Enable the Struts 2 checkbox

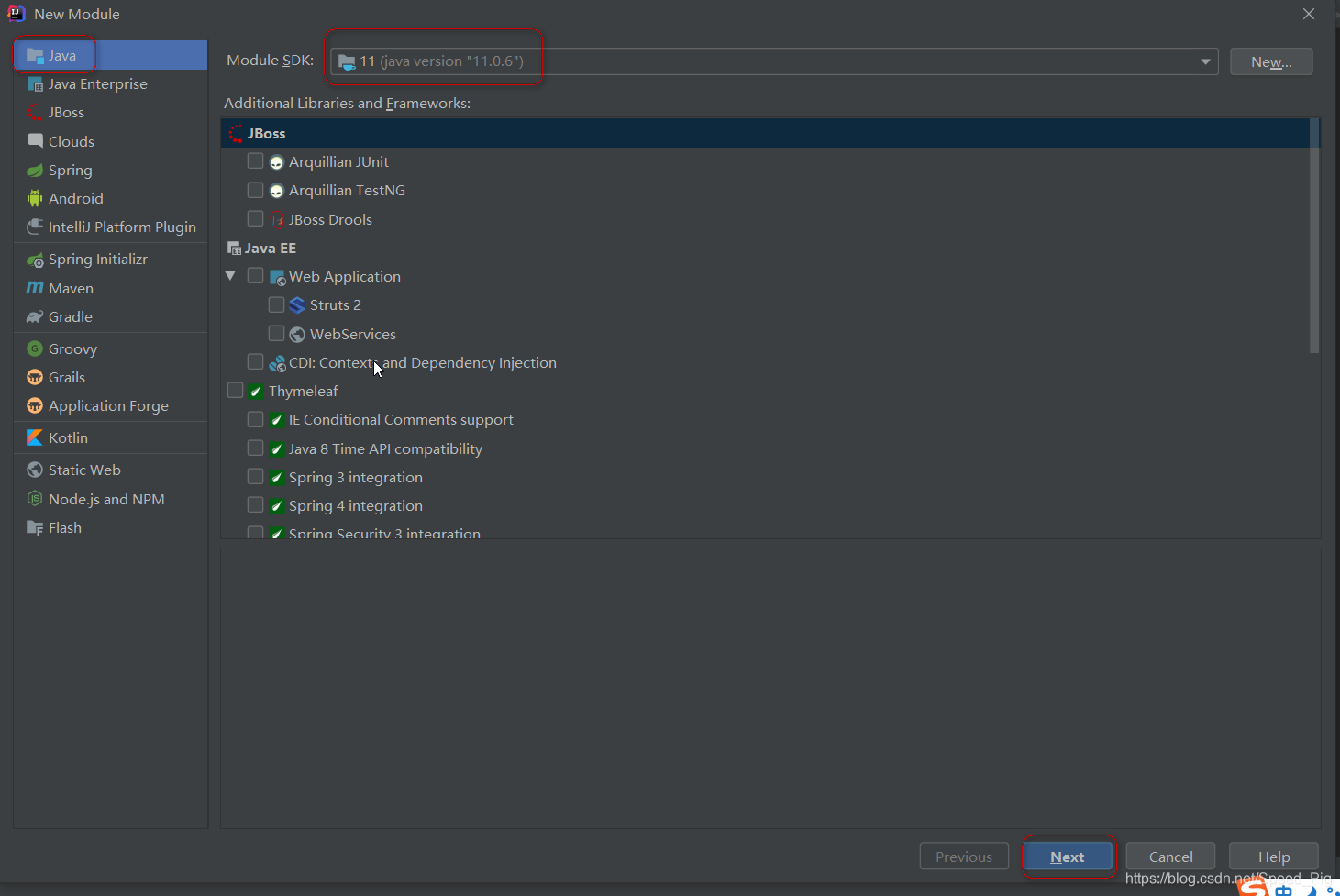click(276, 304)
